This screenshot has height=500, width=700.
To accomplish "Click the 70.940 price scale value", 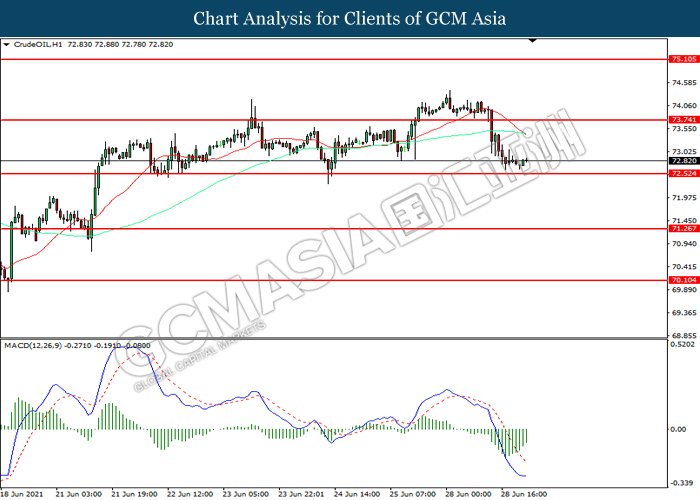I will point(684,244).
